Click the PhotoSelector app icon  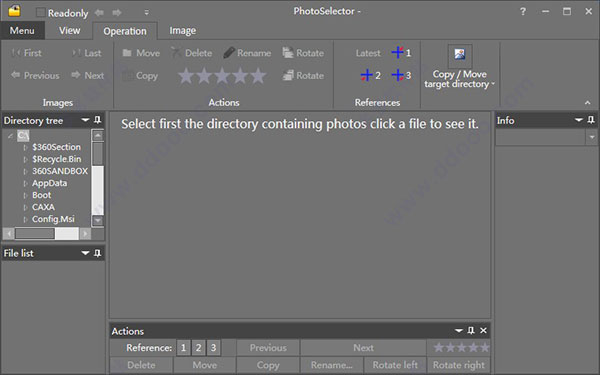point(14,11)
